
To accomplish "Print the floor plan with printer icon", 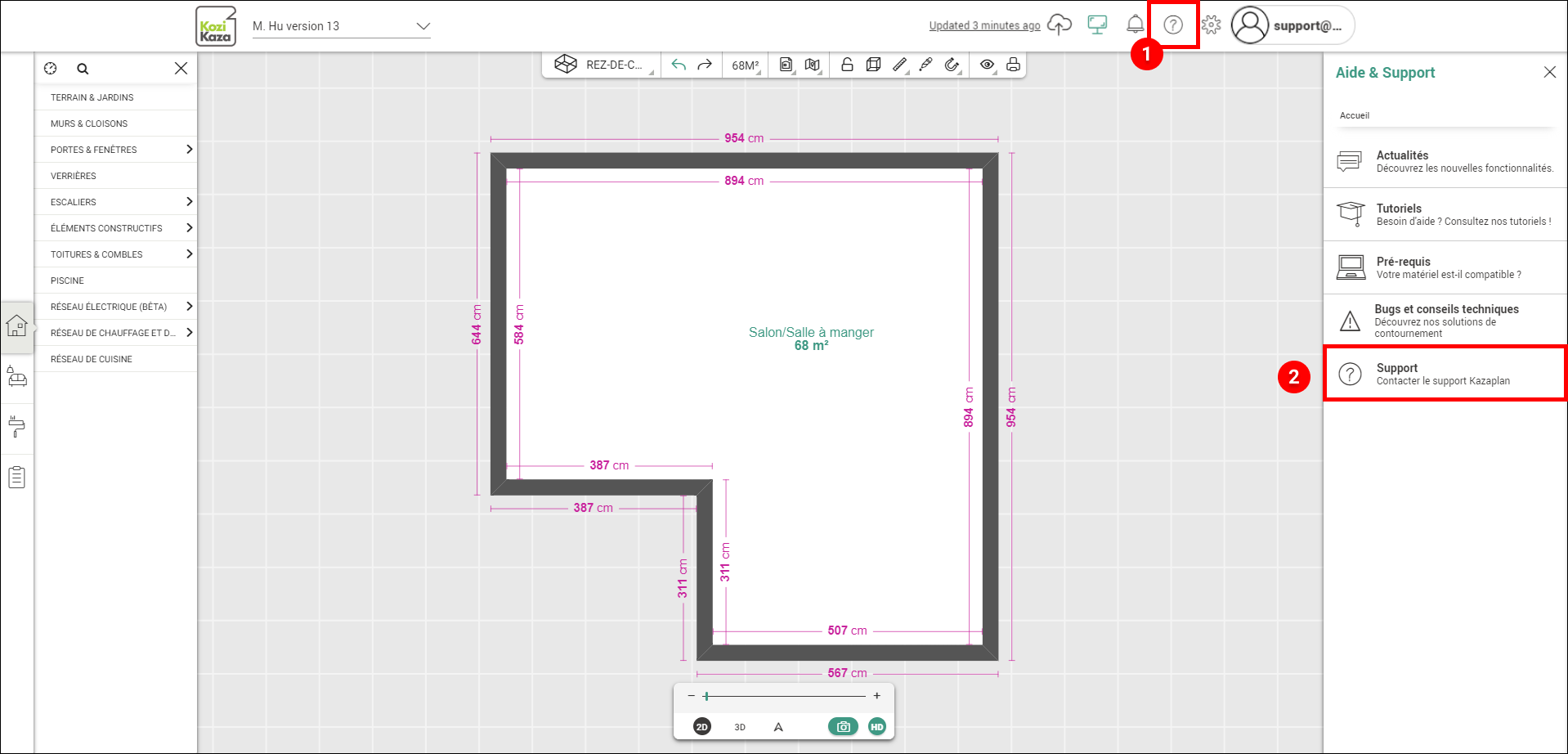I will coord(1013,65).
